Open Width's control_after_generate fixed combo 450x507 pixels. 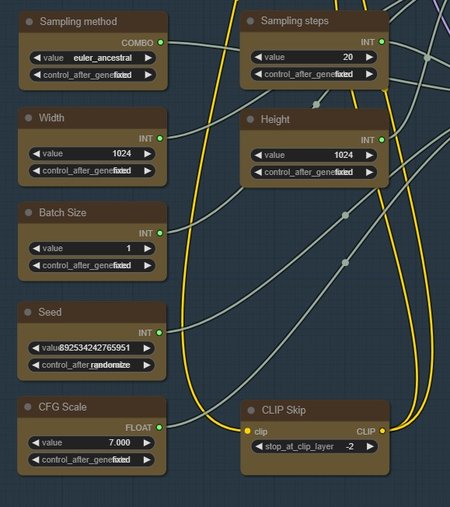(x=92, y=171)
